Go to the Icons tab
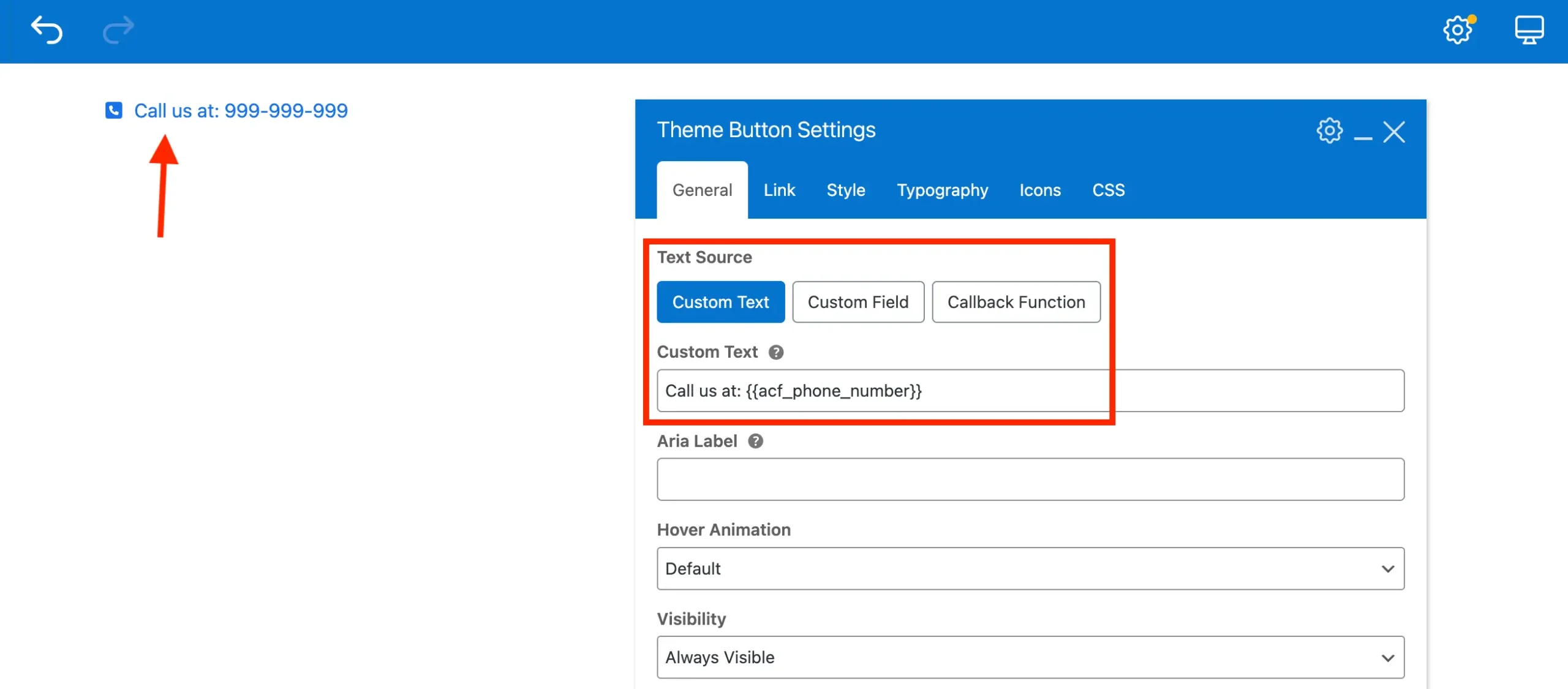The image size is (1568, 689). [x=1039, y=190]
